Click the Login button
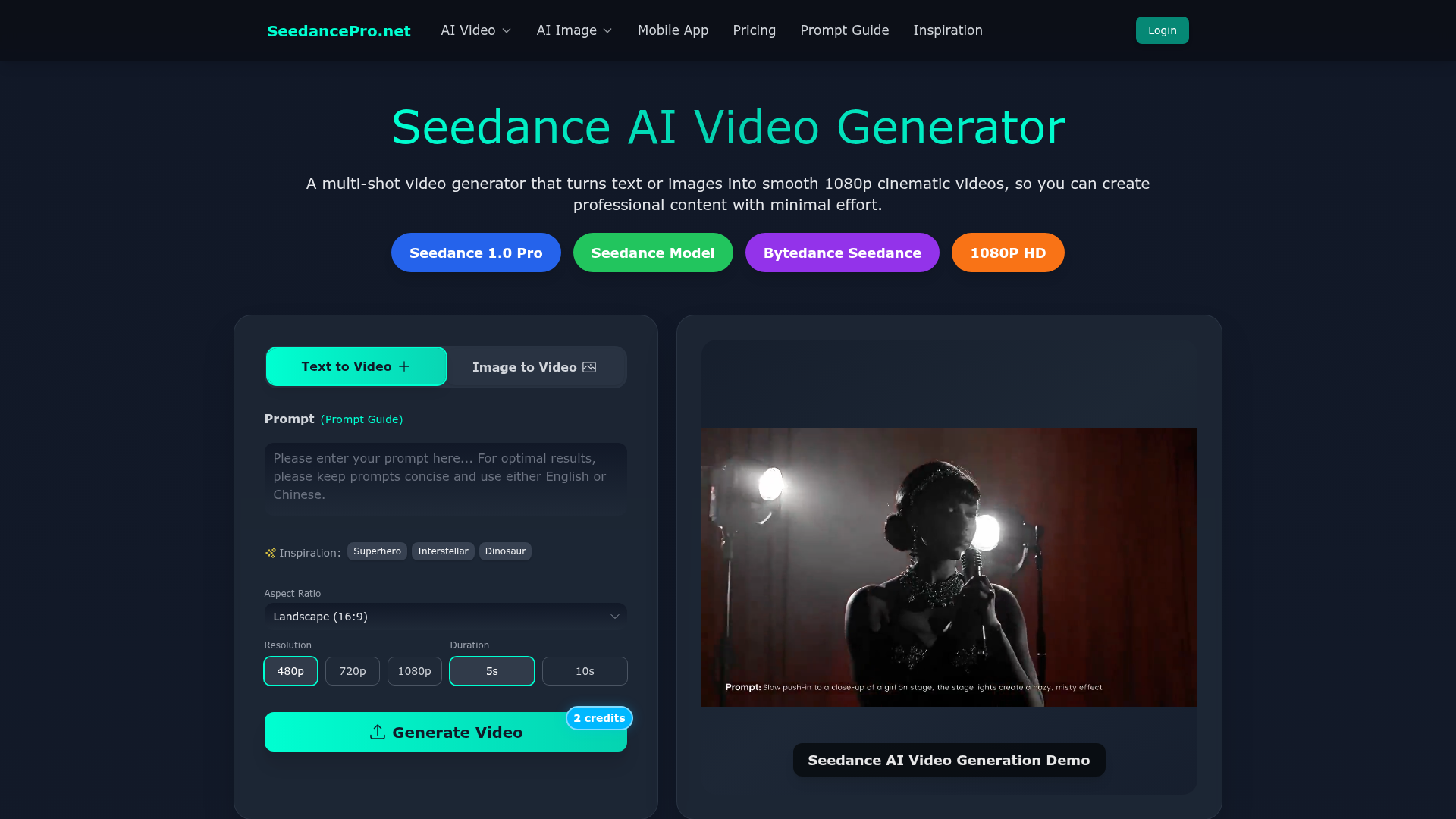1456x819 pixels. pyautogui.click(x=1163, y=30)
